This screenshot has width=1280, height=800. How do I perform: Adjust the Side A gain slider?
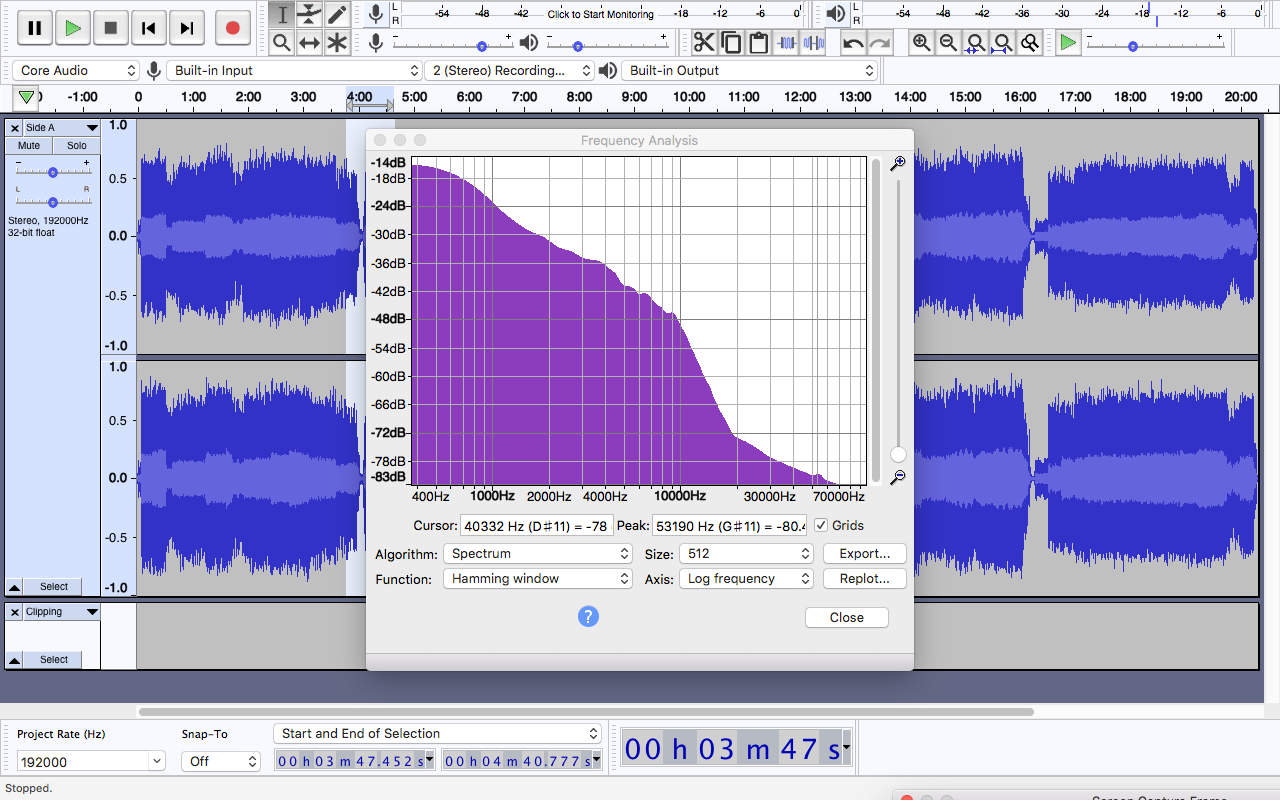[52, 171]
